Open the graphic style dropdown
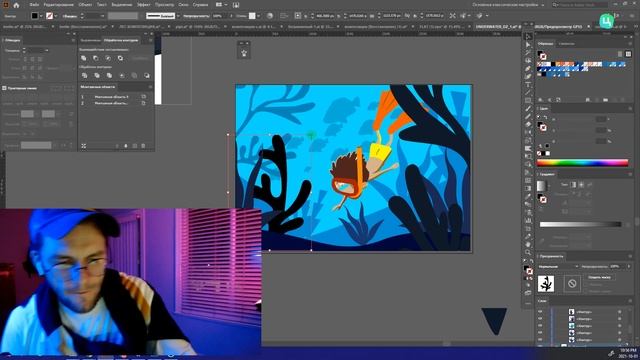 [258, 16]
